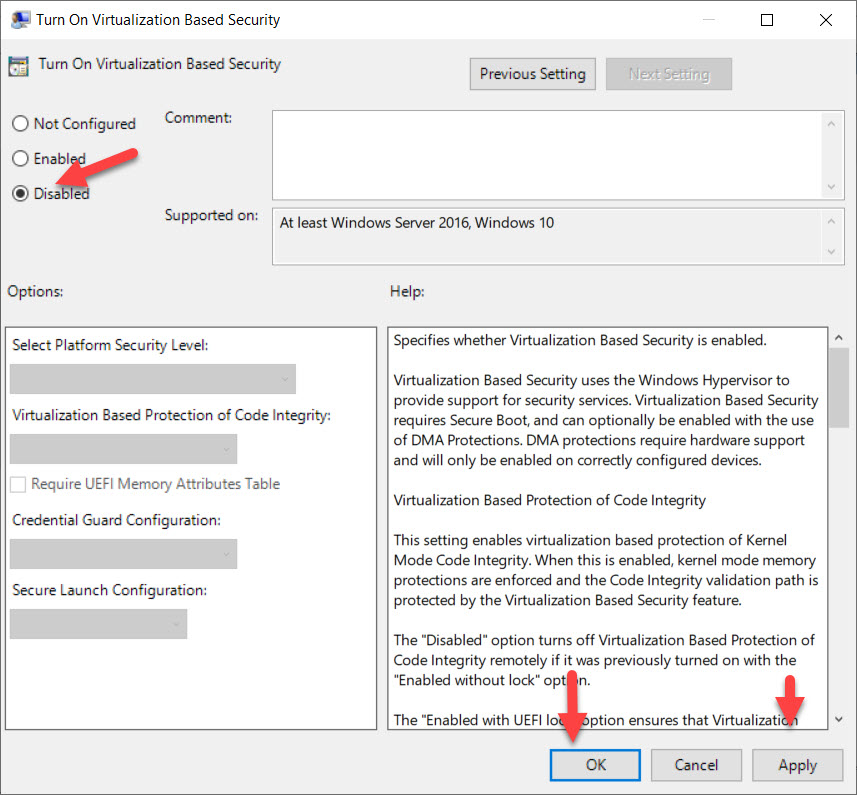Open the Secure Launch Configuration dropdown
Viewport: 857px width, 795px height.
pyautogui.click(x=98, y=624)
